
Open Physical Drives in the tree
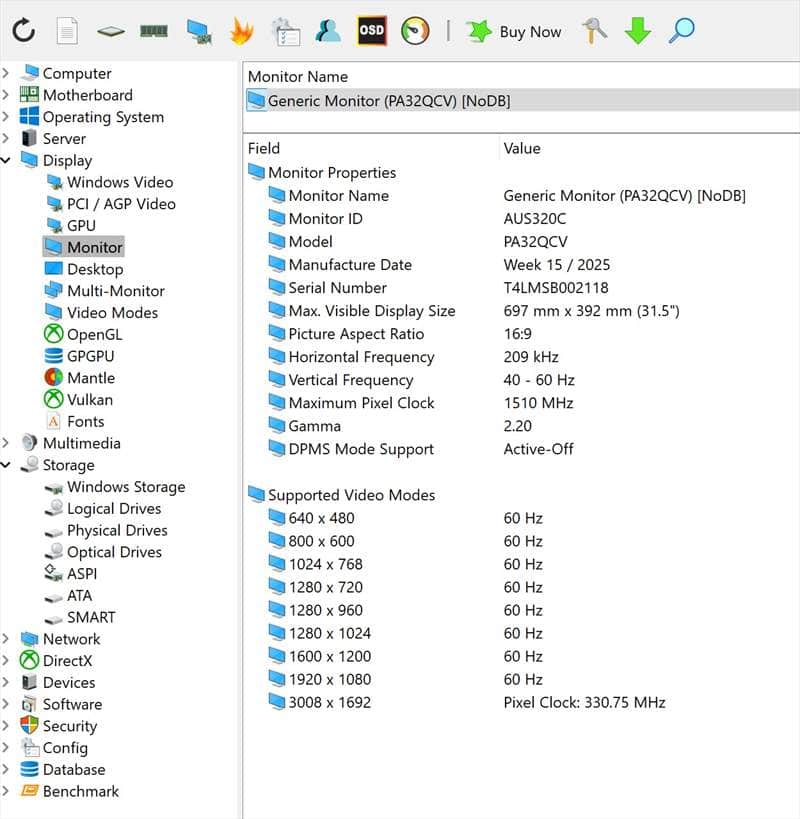(x=117, y=530)
